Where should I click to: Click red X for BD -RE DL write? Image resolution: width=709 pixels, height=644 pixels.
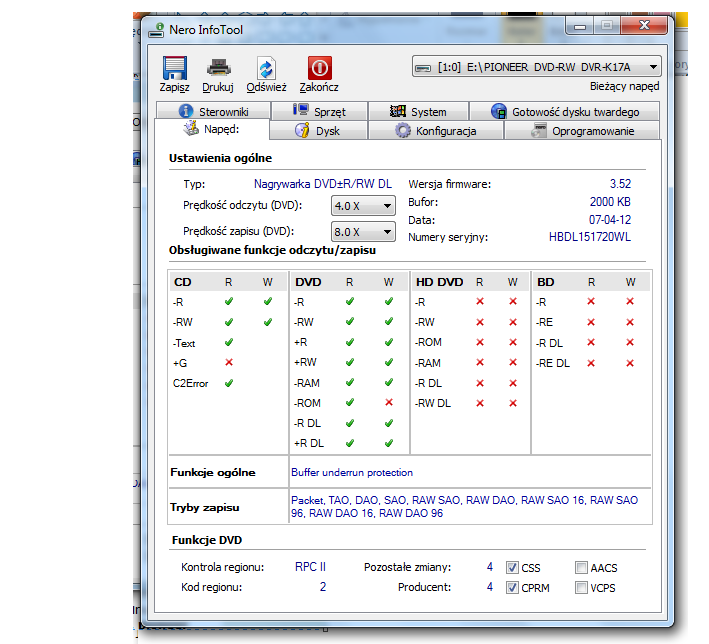tap(630, 363)
